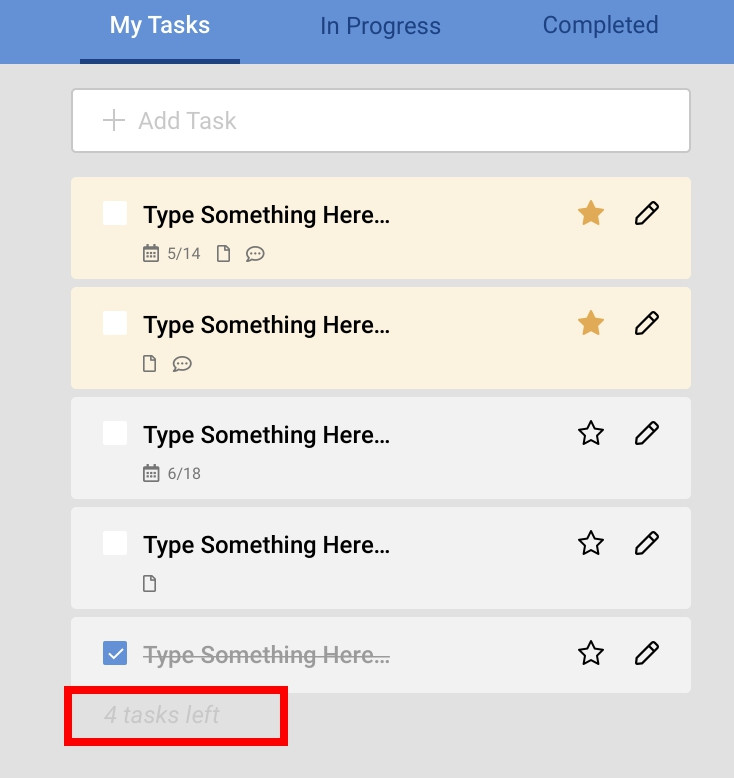The image size is (734, 778).
Task: Uncheck the completed task checkbox
Action: [x=115, y=654]
